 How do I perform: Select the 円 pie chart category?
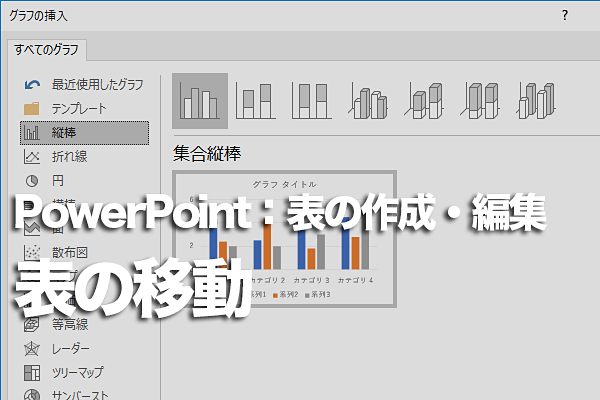coord(84,181)
